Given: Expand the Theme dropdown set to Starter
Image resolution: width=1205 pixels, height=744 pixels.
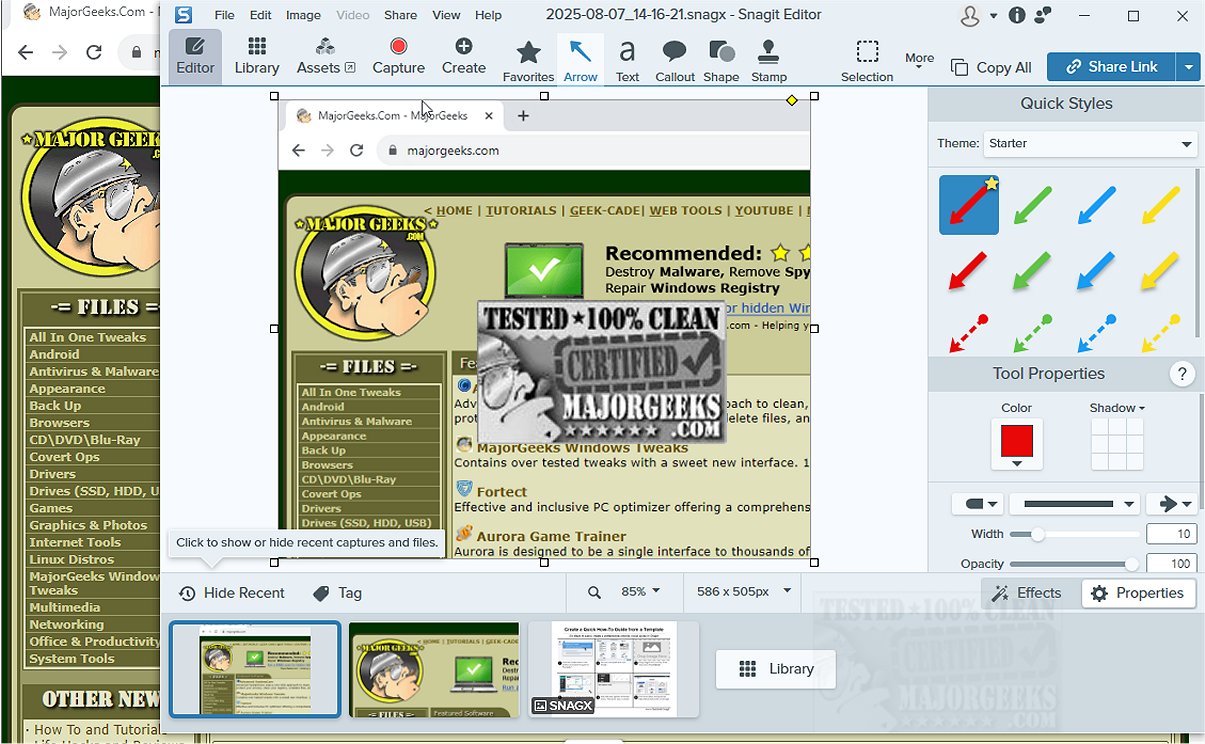Looking at the screenshot, I should point(1090,144).
